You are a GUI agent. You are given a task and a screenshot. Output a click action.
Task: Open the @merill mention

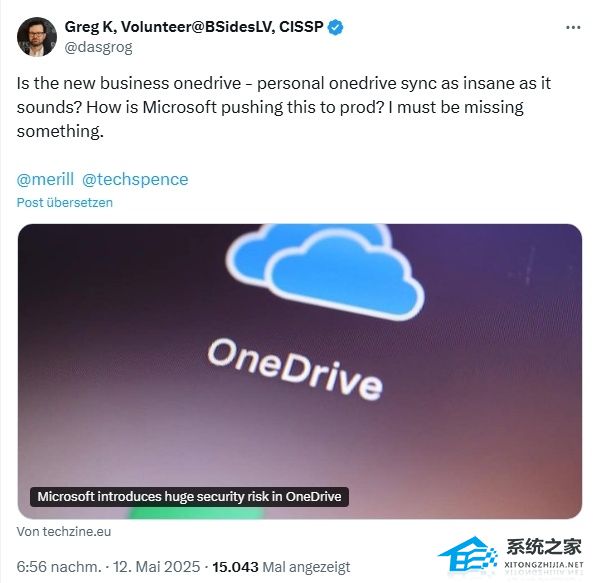[x=45, y=179]
